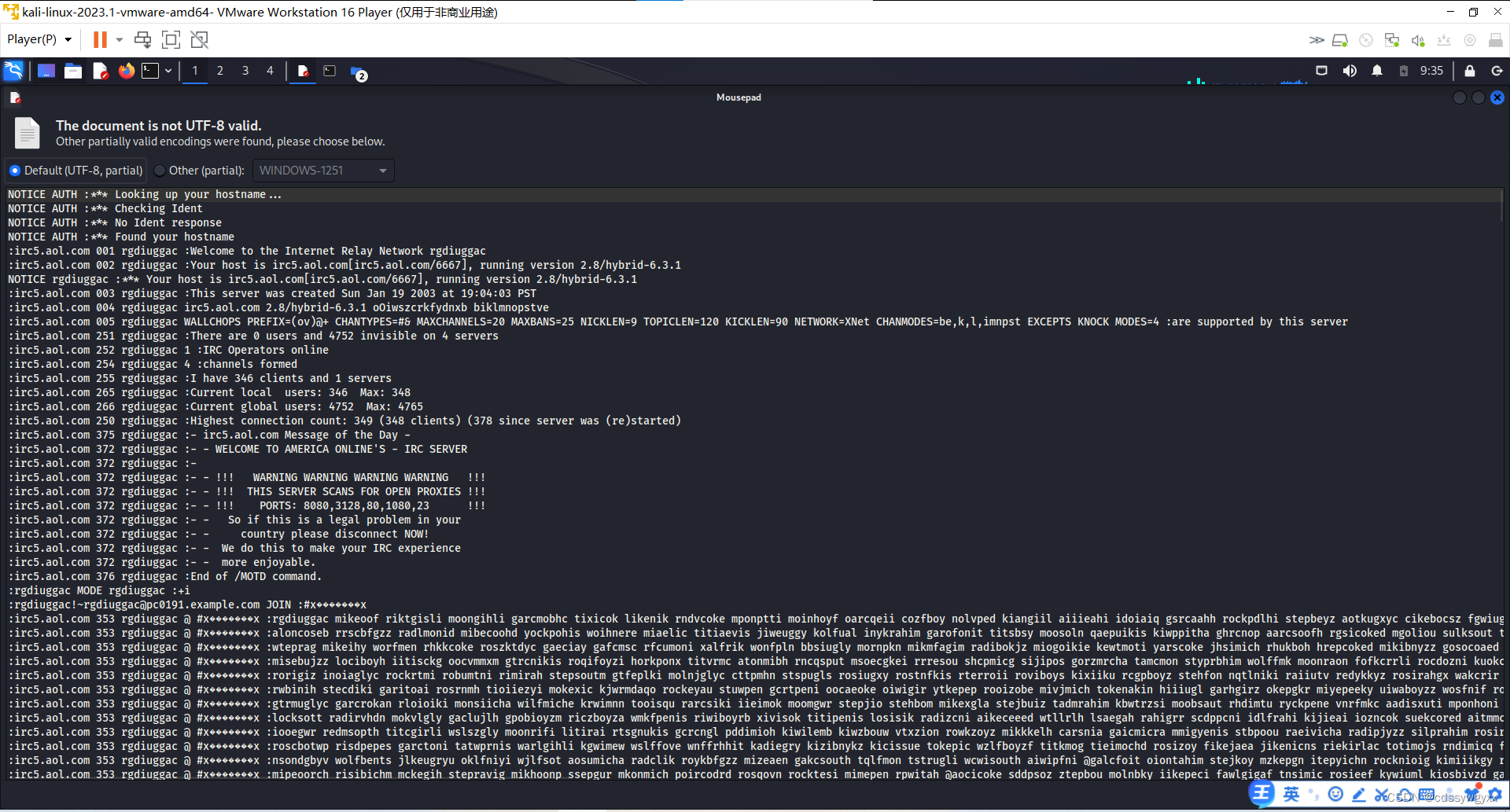Screen dimensions: 1510x812
Task: Select the terminal window in taskbar
Action: (x=330, y=71)
